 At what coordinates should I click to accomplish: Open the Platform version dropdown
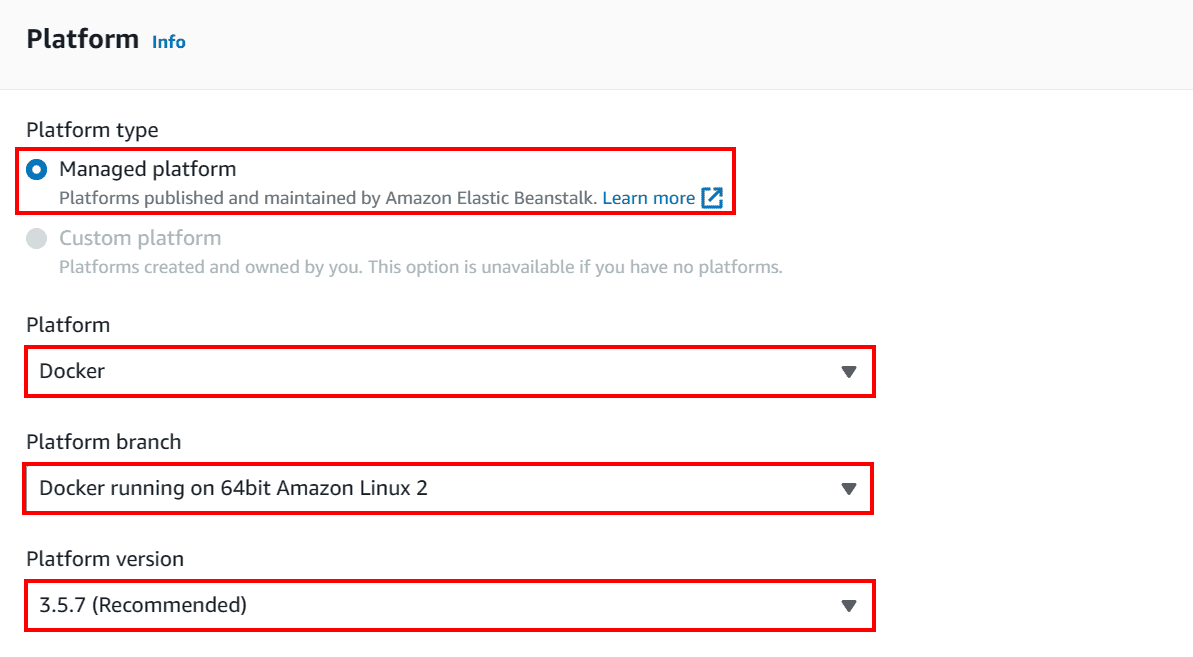coord(440,605)
